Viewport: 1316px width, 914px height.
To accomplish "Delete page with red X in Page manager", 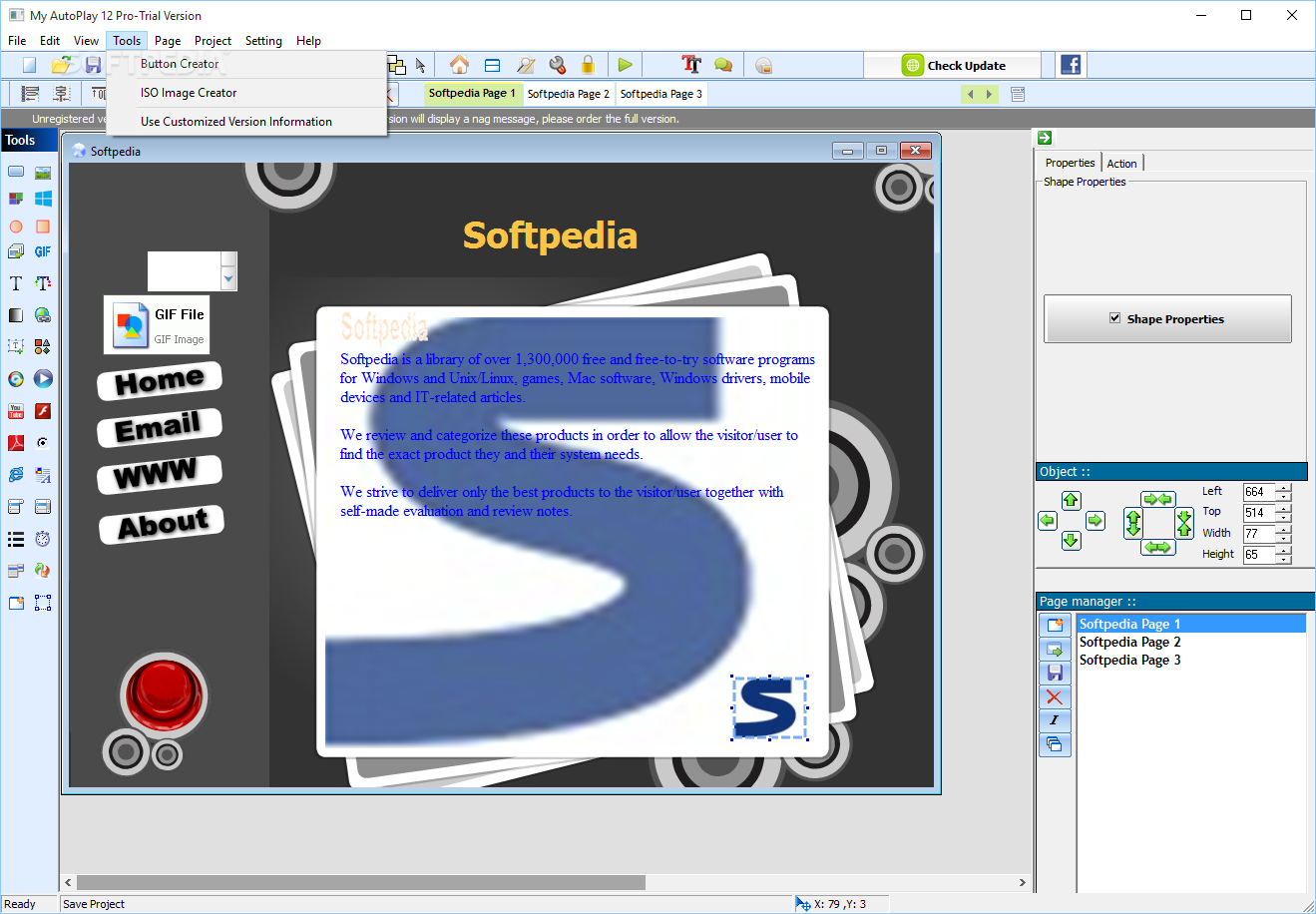I will click(x=1055, y=696).
